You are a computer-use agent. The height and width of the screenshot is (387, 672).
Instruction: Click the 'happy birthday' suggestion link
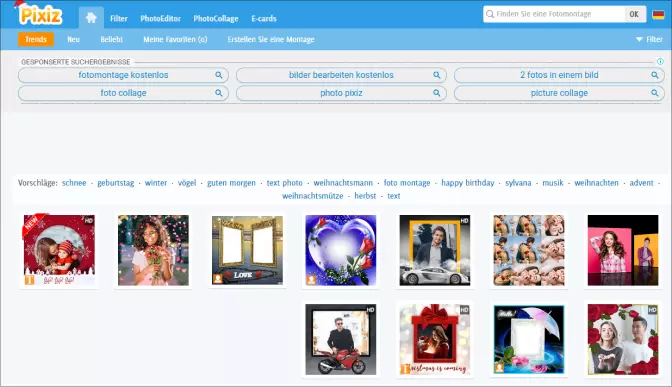[468, 183]
